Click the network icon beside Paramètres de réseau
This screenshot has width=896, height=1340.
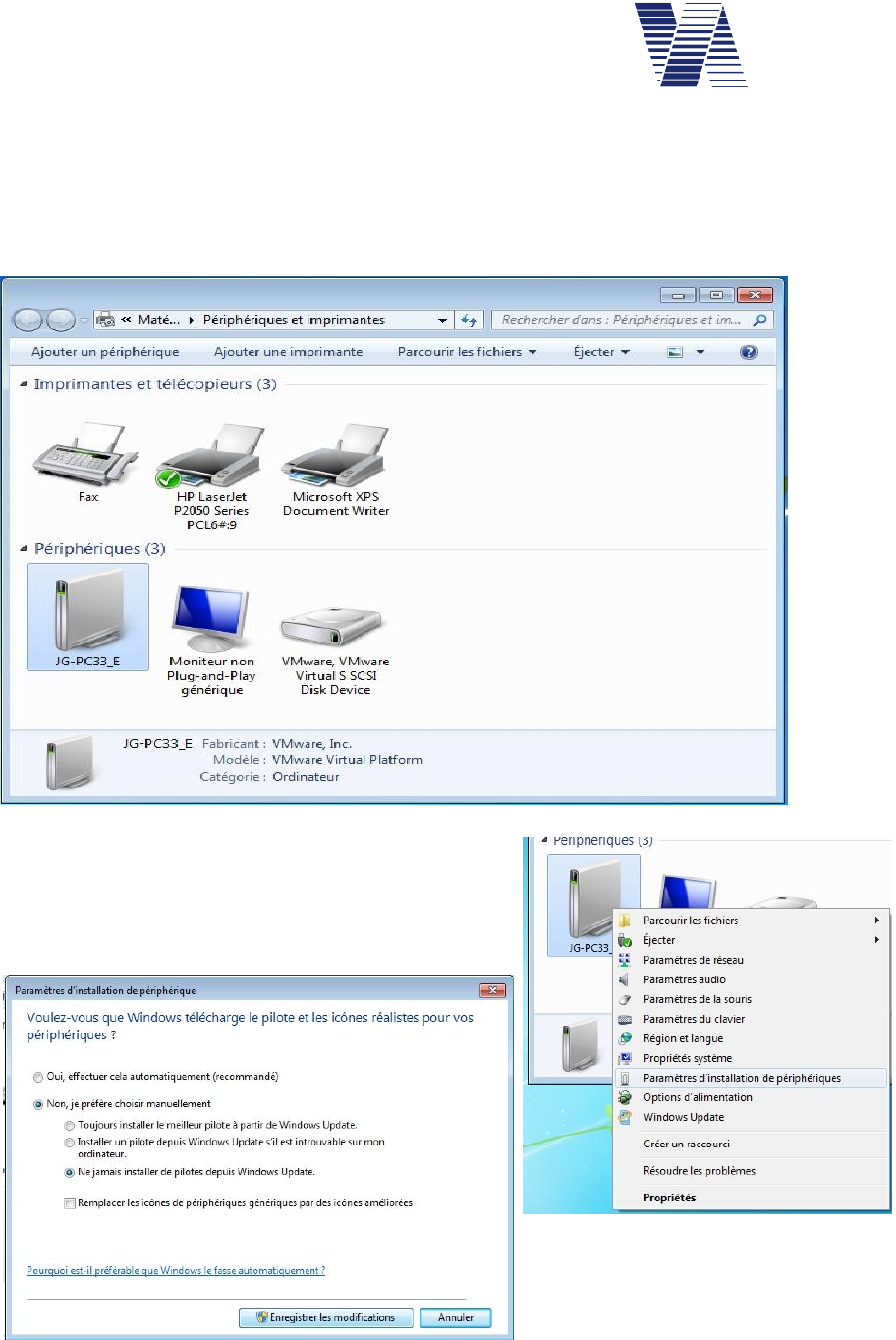[624, 960]
